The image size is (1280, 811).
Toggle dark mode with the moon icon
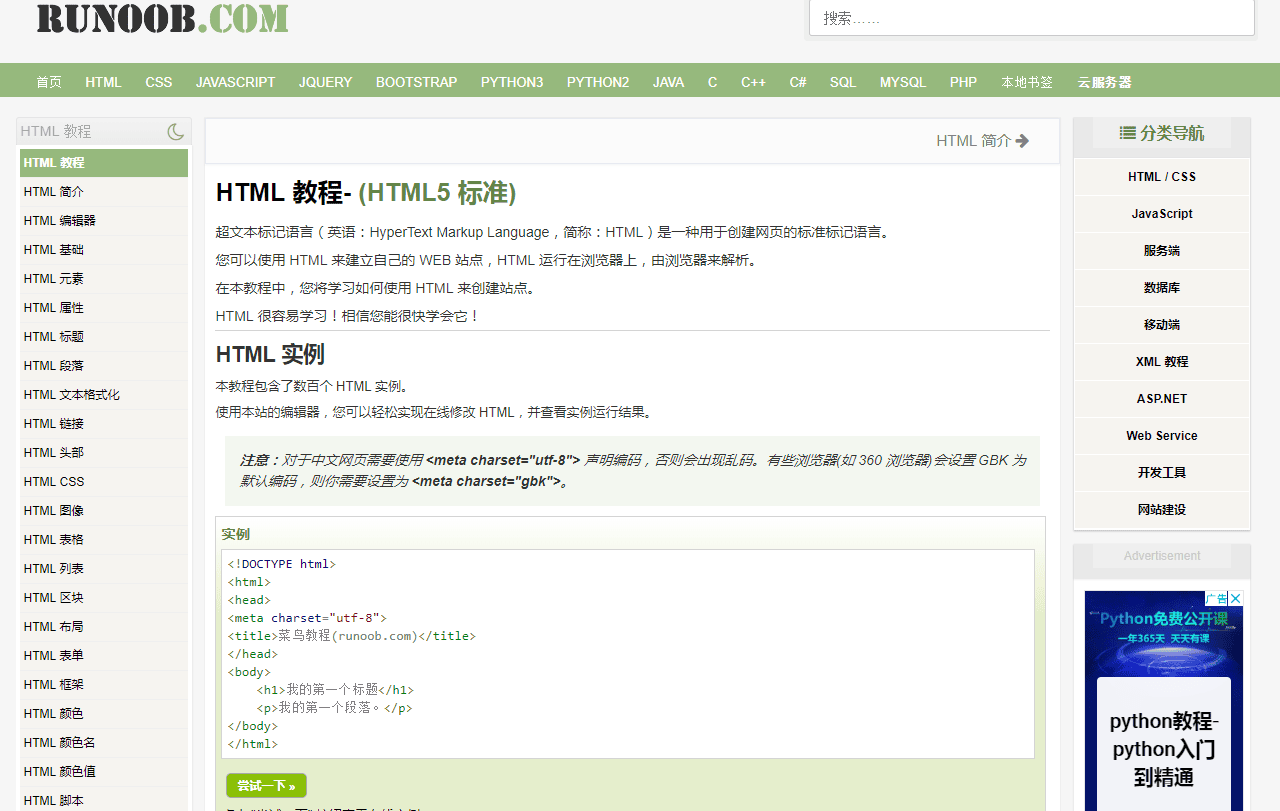(176, 131)
